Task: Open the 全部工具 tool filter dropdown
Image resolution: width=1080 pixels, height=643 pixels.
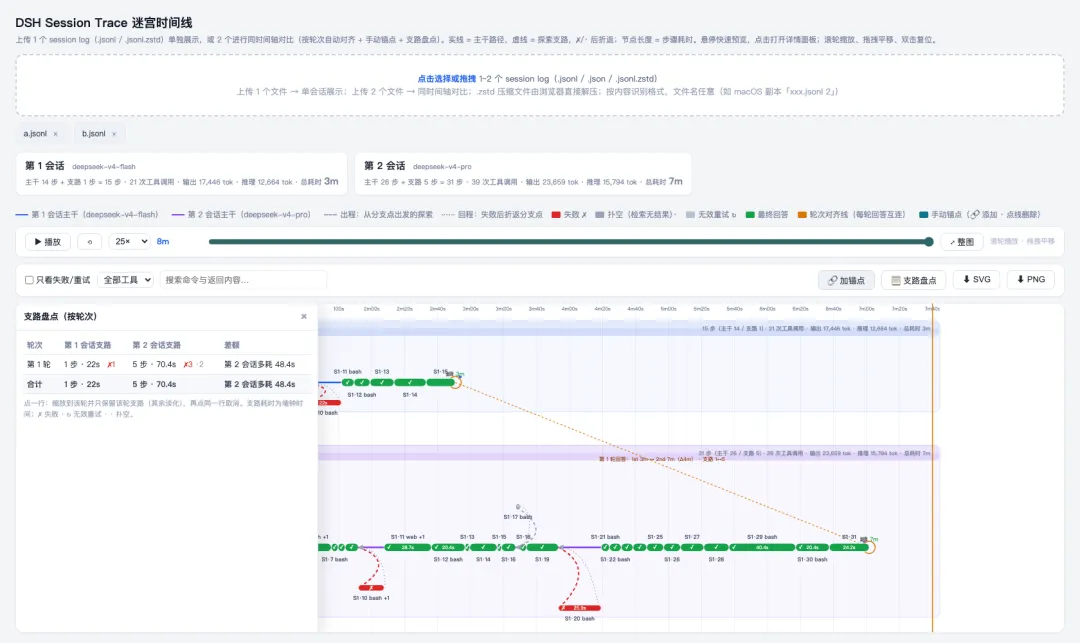Action: (x=125, y=280)
